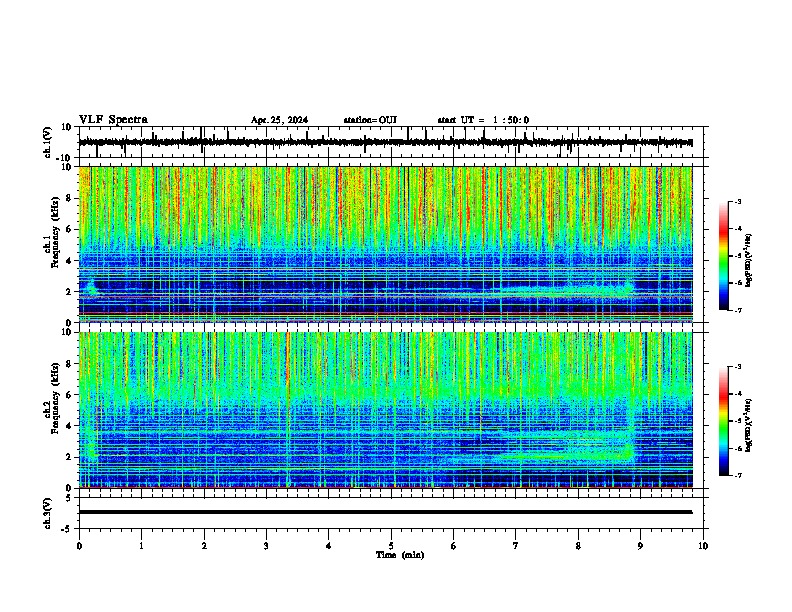Click the "6" kHz tick on ch.2 spectrogram axis
This screenshot has height=612, width=792.
pos(69,395)
